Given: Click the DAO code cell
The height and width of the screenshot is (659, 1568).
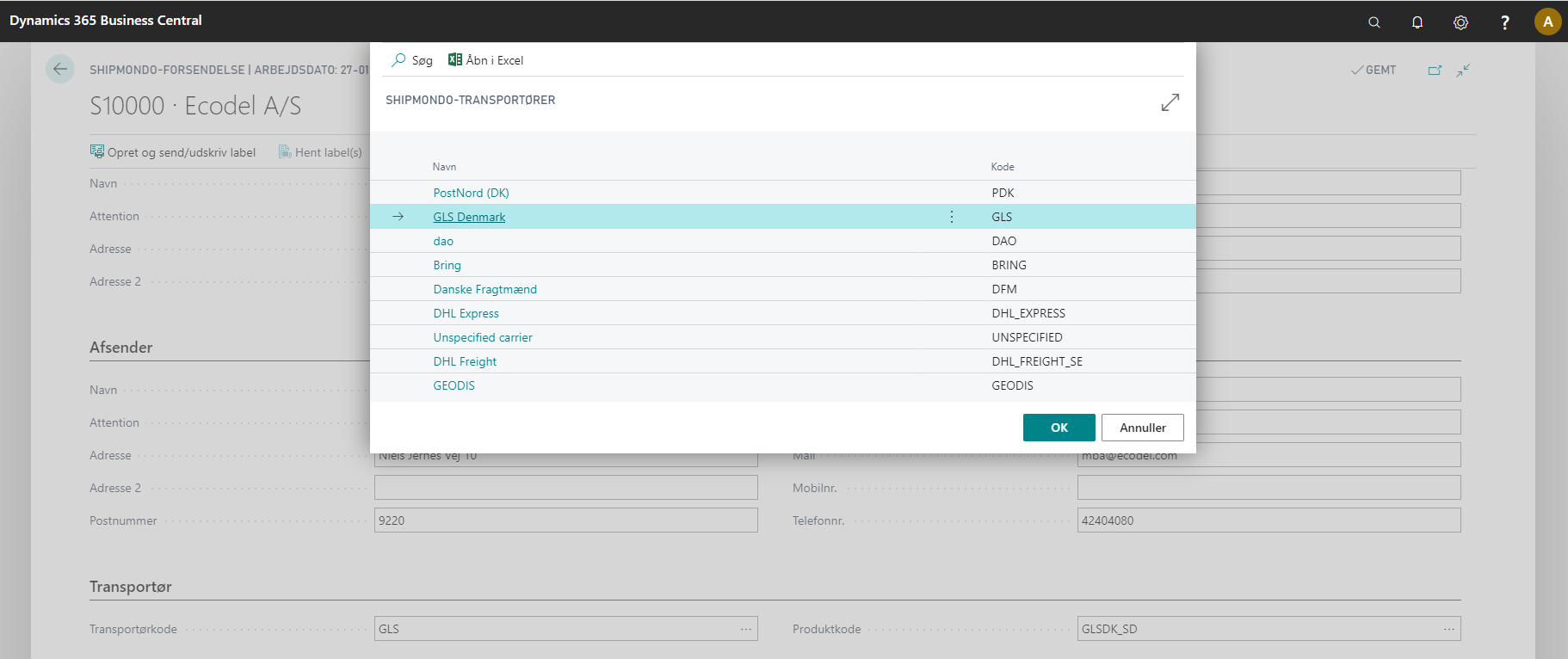Looking at the screenshot, I should coord(1003,241).
